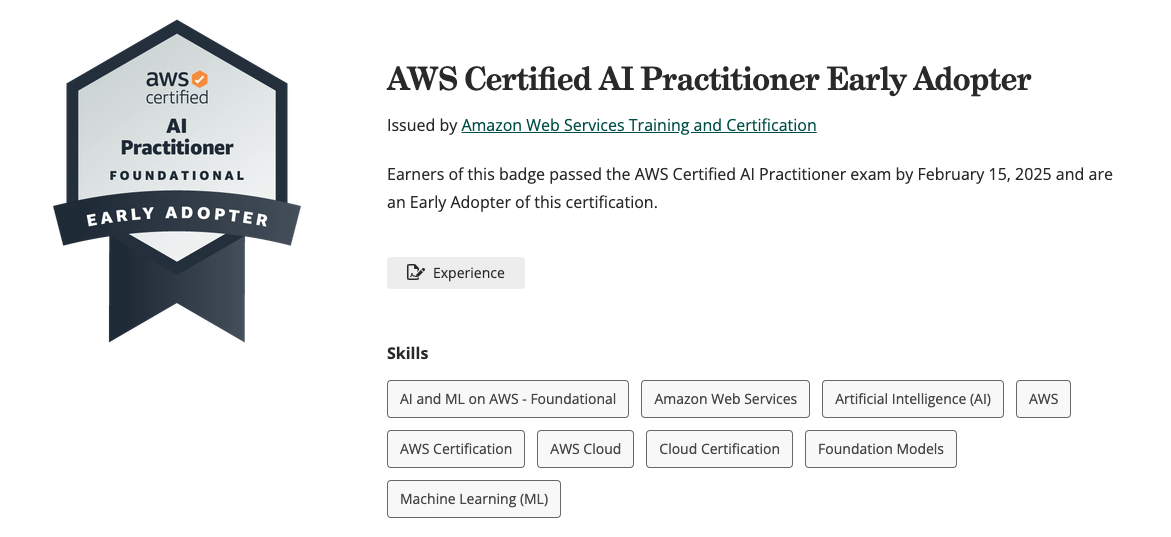The width and height of the screenshot is (1171, 537).
Task: Open the Foundation Models skill tag
Action: coord(881,449)
